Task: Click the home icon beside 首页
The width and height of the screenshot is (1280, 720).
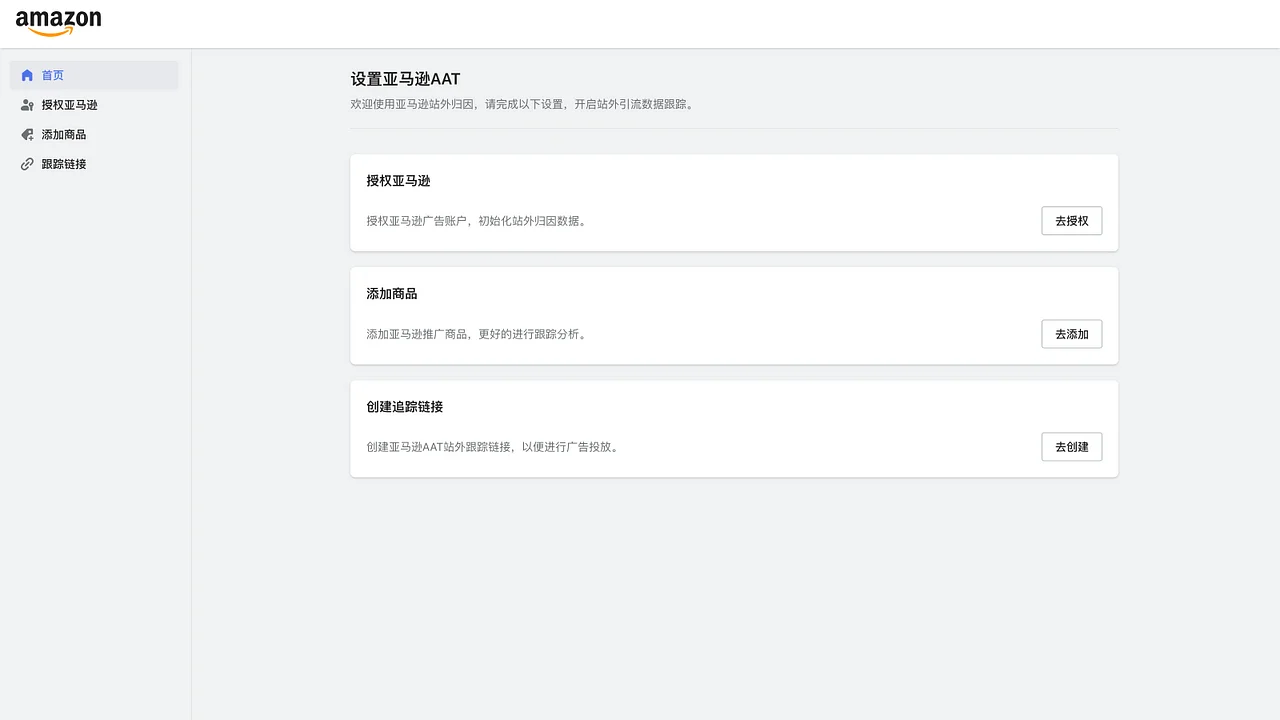Action: 27,75
